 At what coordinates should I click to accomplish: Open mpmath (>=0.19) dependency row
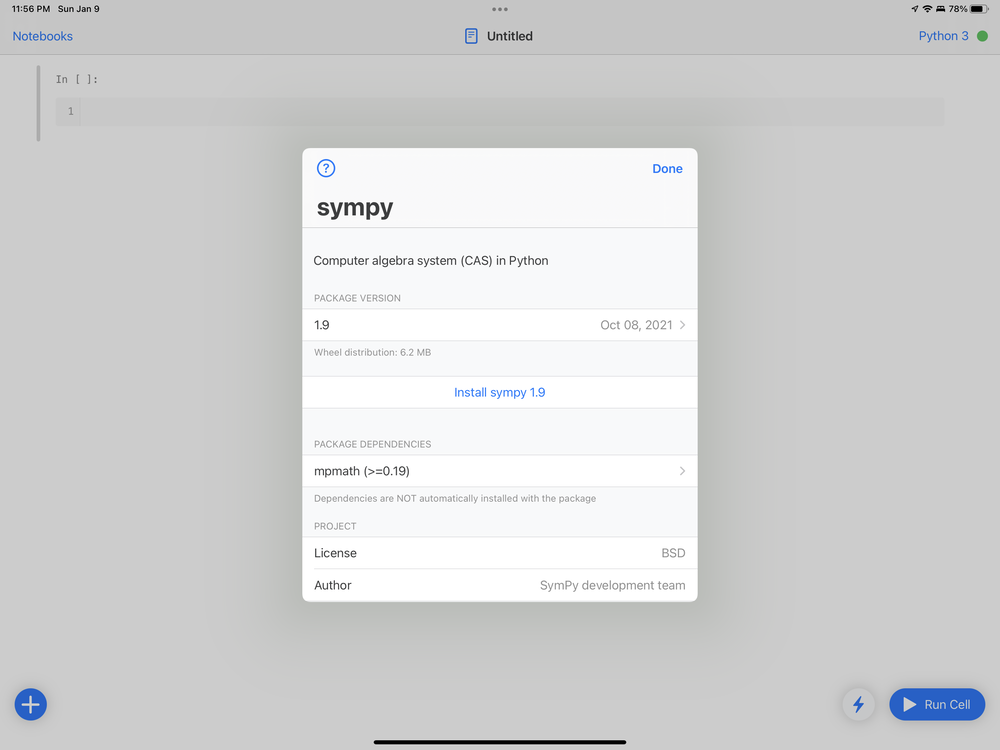click(499, 471)
